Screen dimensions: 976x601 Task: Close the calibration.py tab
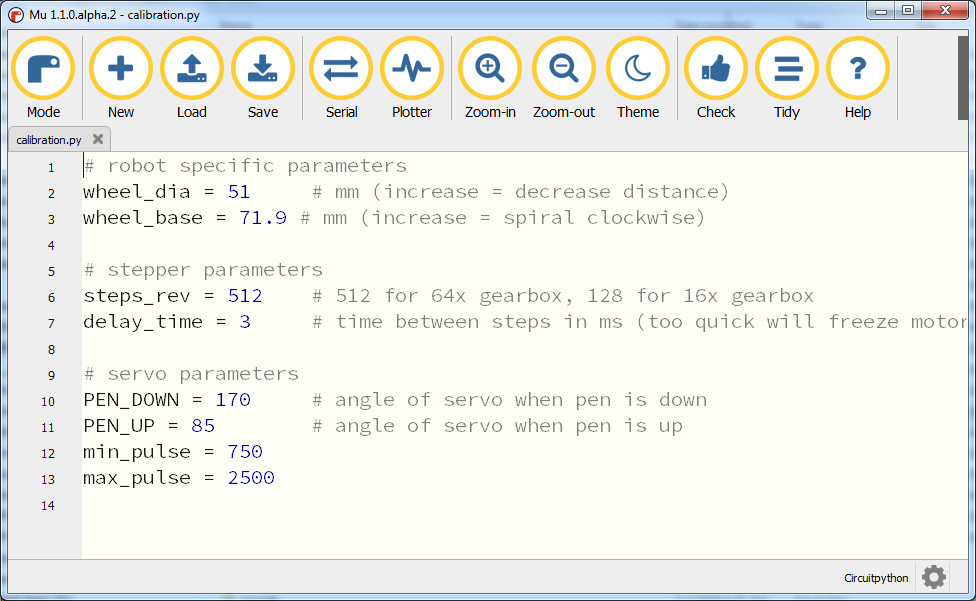[98, 139]
